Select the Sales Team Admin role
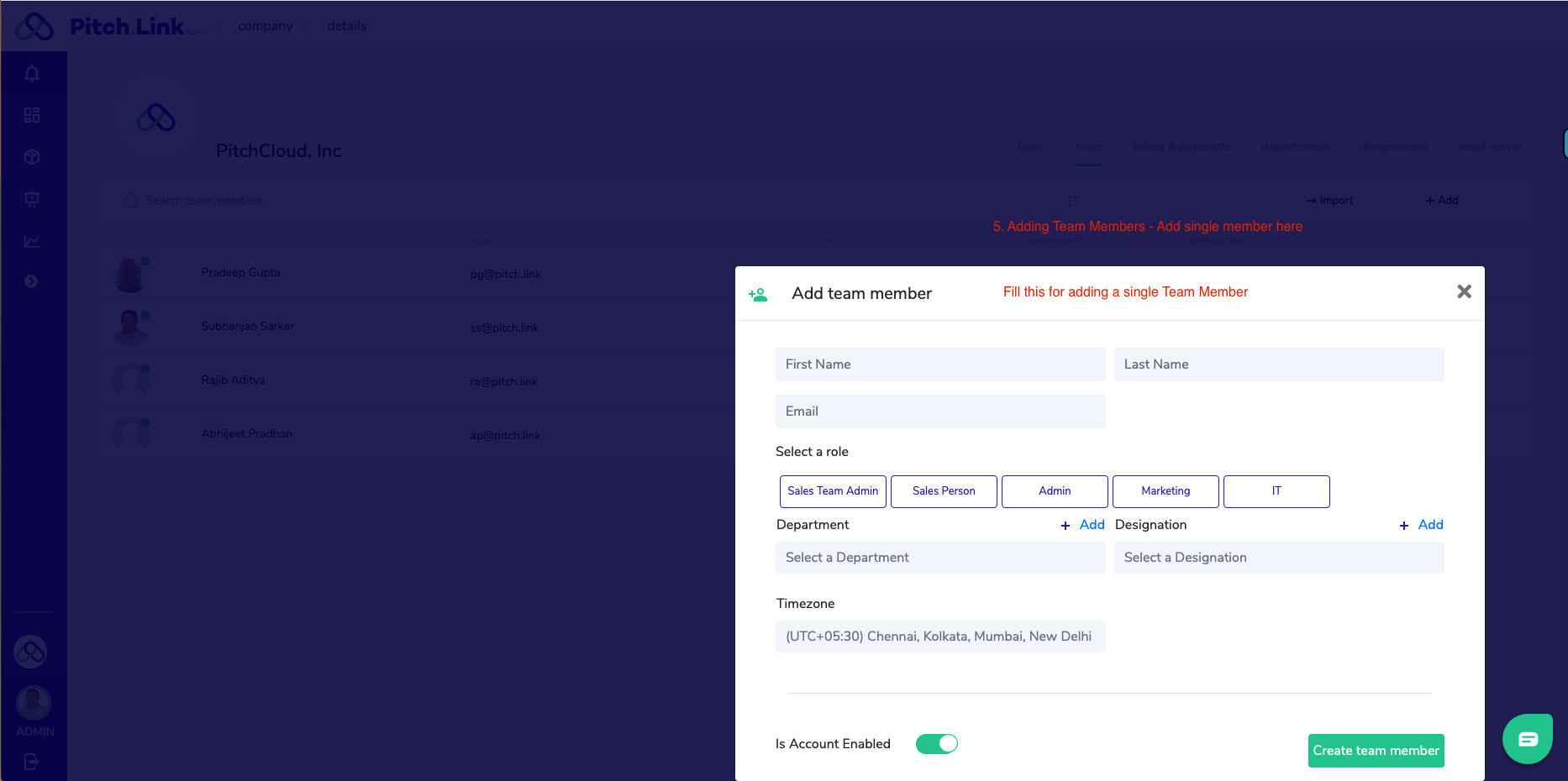The height and width of the screenshot is (781, 1568). coord(833,491)
